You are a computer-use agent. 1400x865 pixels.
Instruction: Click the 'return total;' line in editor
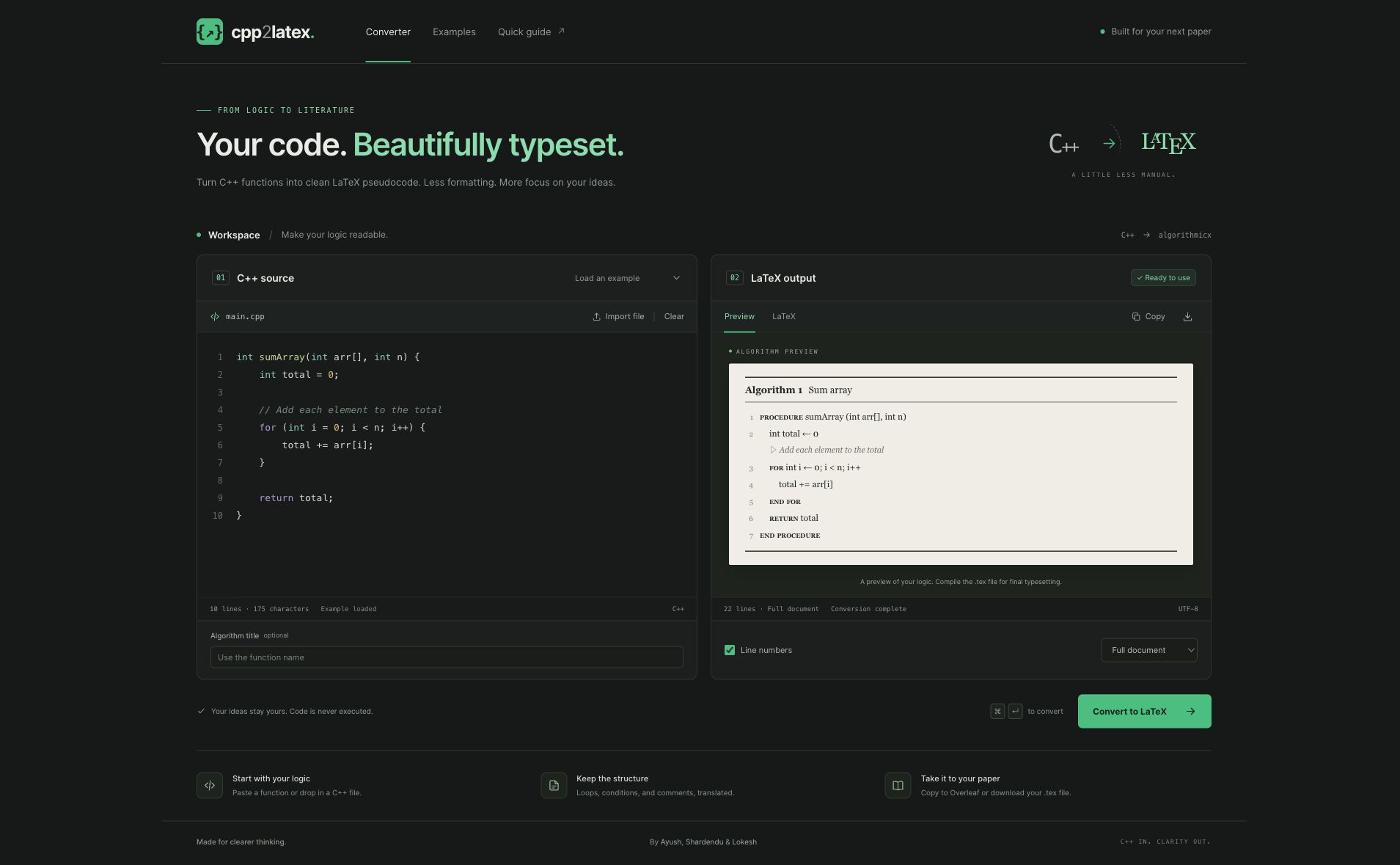click(296, 498)
